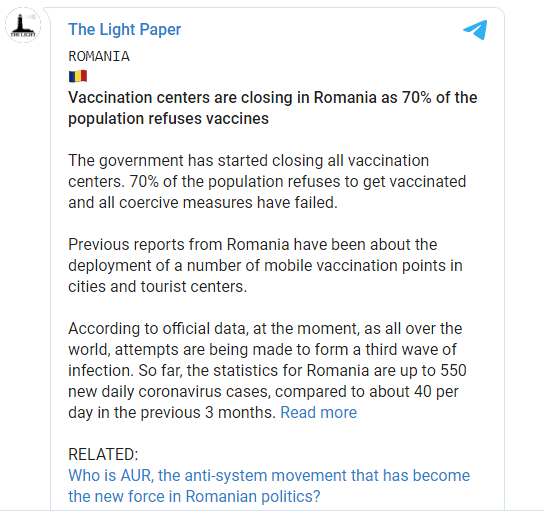Click the Romania flag emoji
The width and height of the screenshot is (544, 521).
78,76
